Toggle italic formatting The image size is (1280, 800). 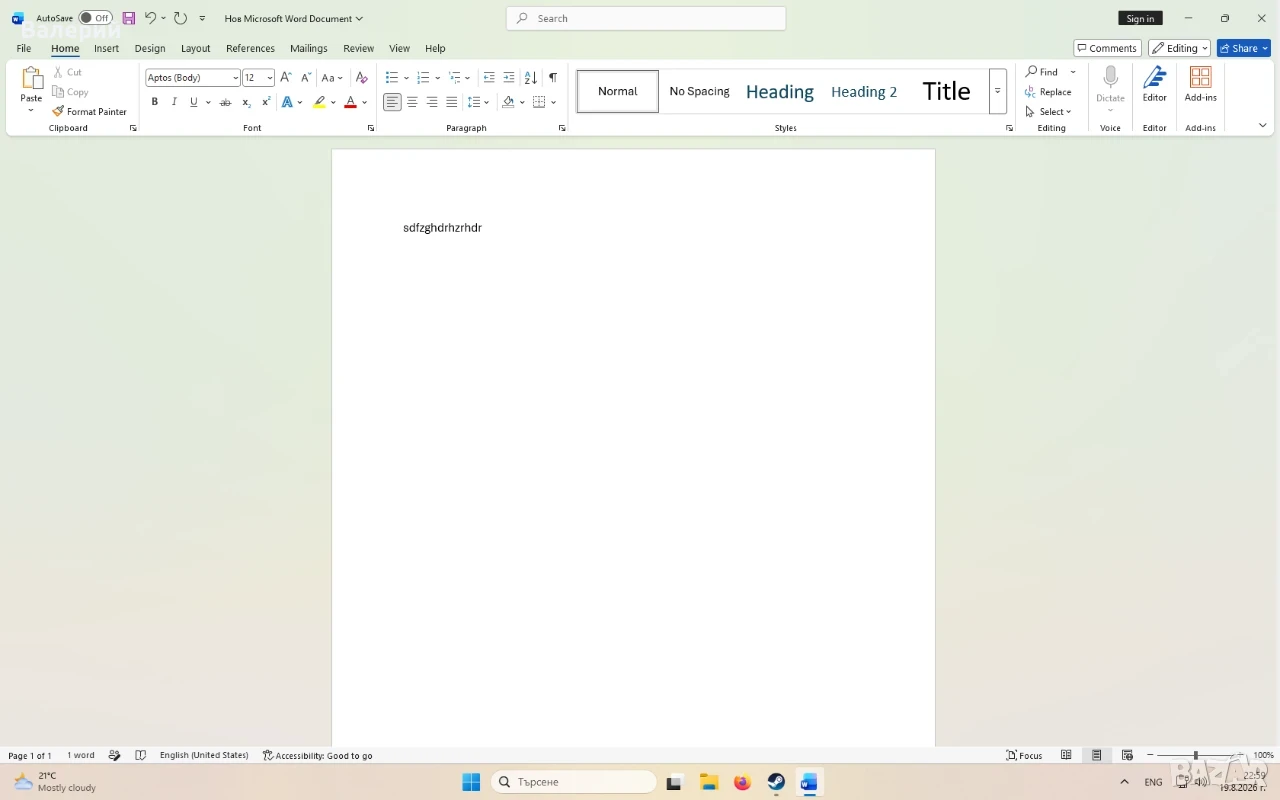point(174,102)
